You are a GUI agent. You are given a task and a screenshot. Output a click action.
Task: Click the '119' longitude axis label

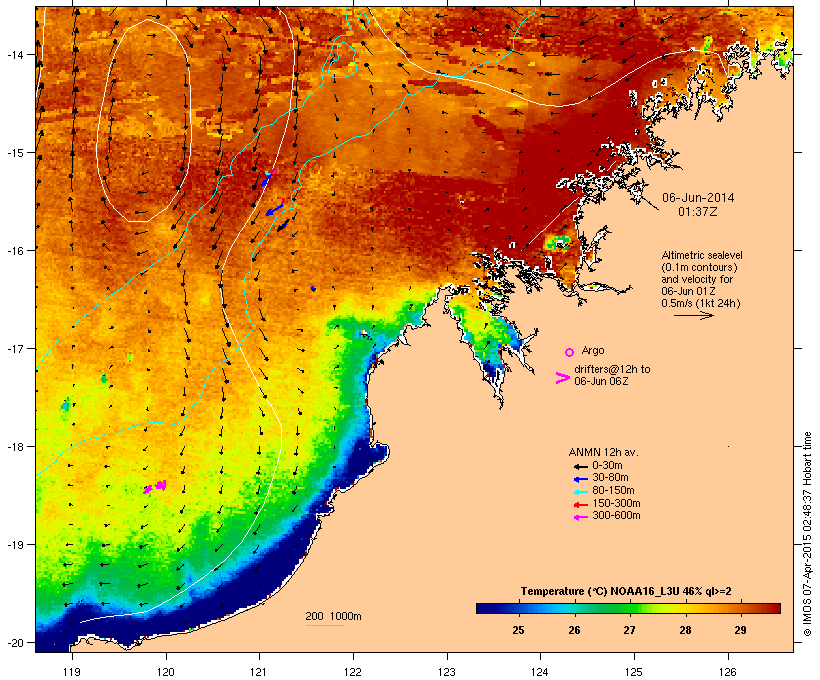click(x=72, y=672)
